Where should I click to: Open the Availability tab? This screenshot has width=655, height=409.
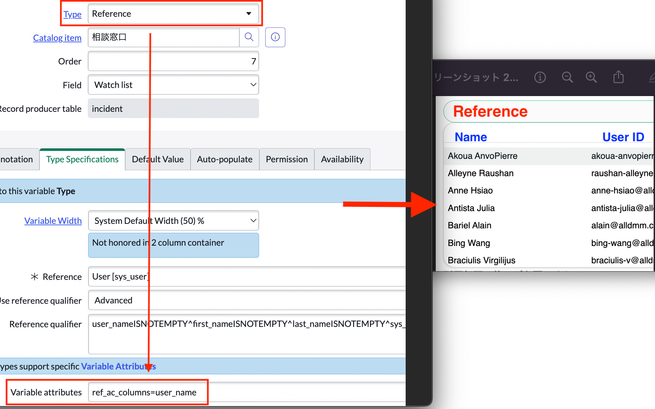[x=342, y=159]
